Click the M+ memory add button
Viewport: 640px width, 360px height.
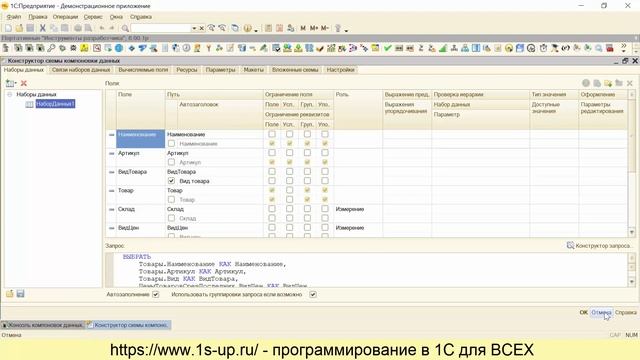[x=313, y=28]
